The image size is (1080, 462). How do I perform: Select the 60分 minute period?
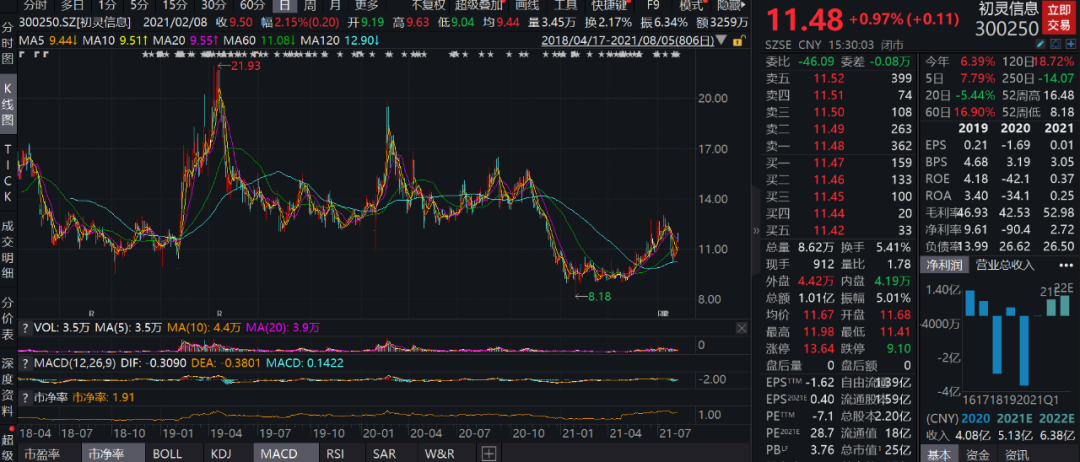(252, 6)
